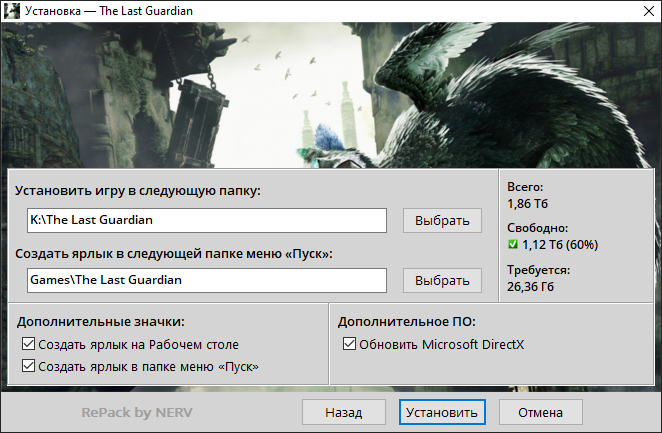This screenshot has width=662, height=433.
Task: Click the Требуется: label
Action: tap(538, 270)
